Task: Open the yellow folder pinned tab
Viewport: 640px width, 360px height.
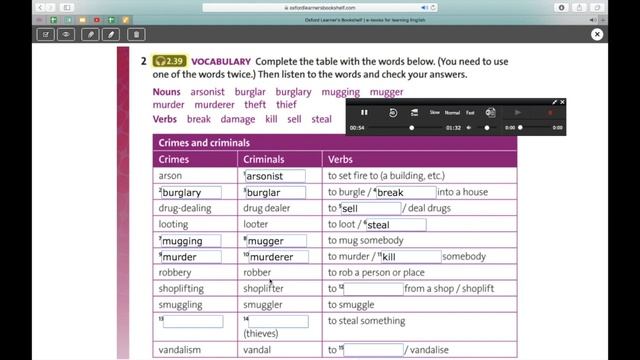Action: (82, 20)
